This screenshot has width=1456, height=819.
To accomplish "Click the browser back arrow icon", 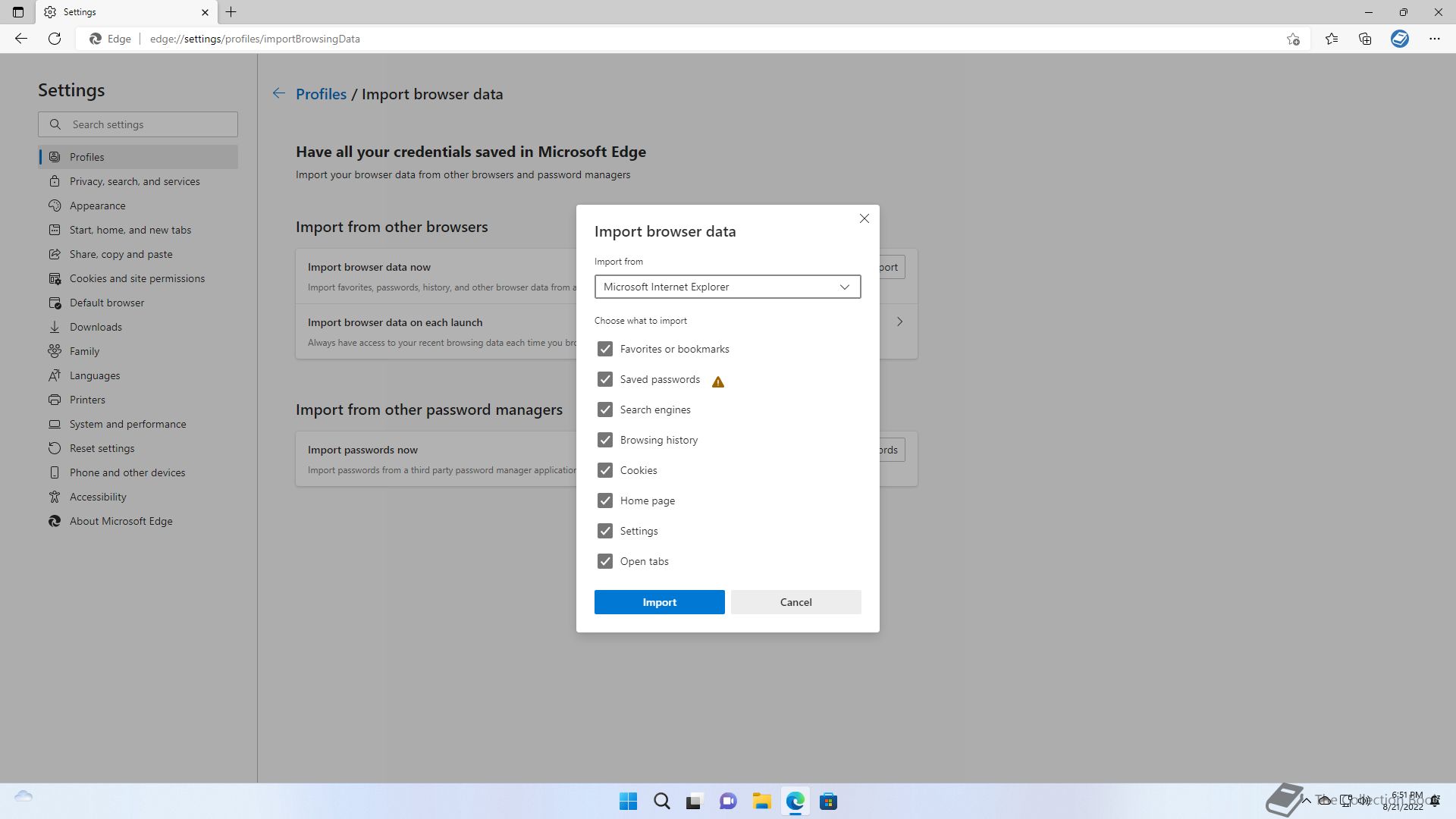I will (x=21, y=39).
